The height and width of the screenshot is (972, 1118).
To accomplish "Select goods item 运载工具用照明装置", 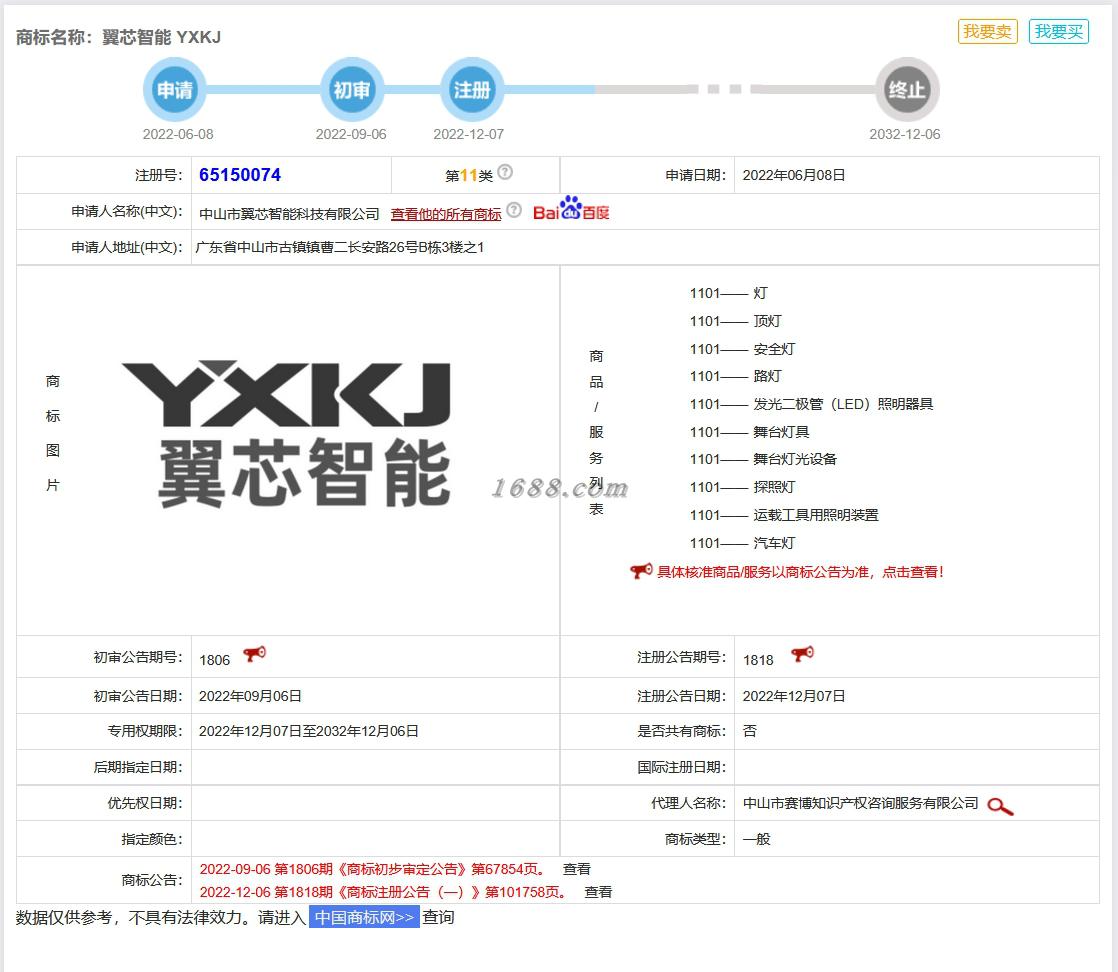I will pyautogui.click(x=816, y=515).
